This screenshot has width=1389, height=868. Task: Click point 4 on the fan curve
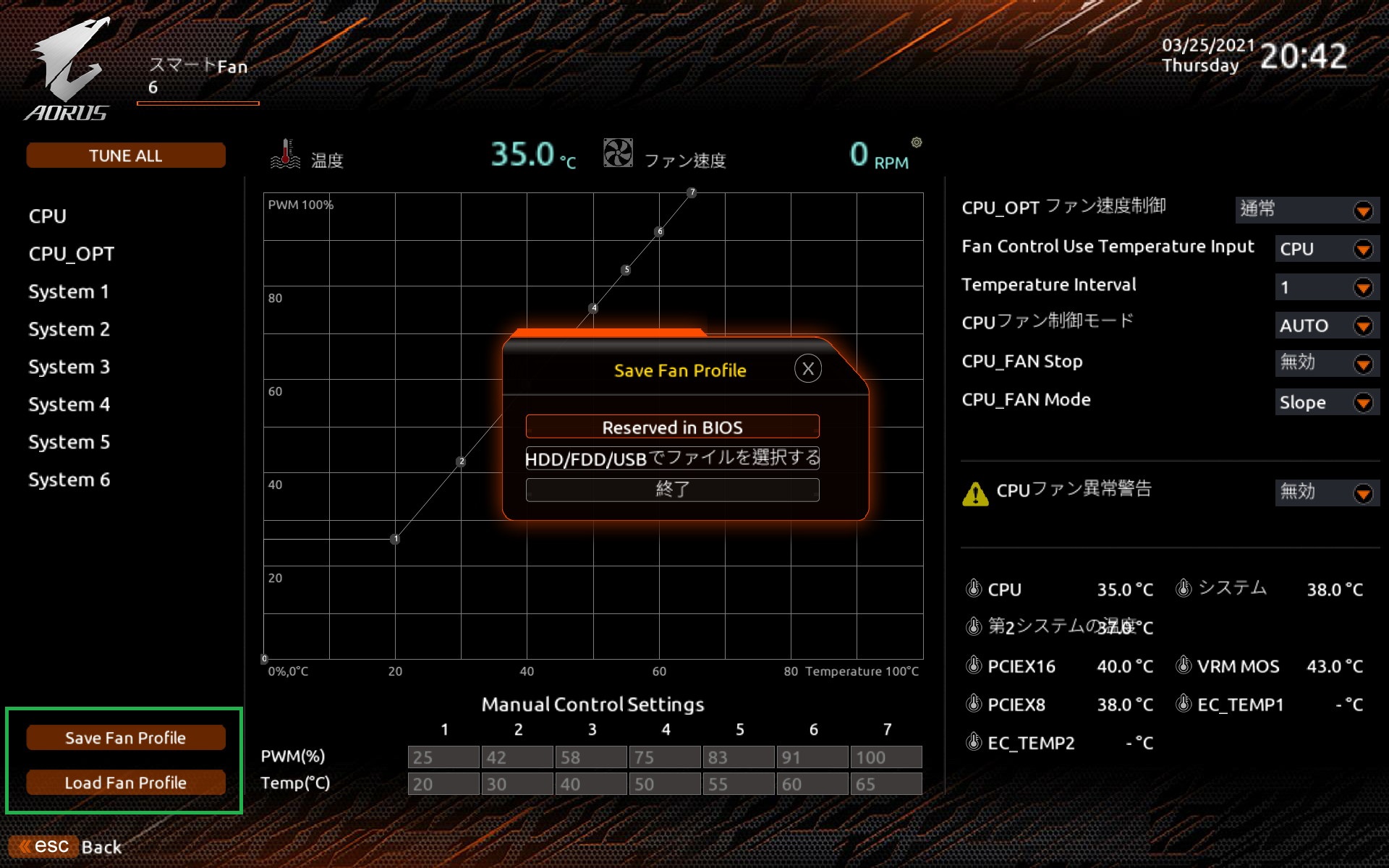click(x=593, y=308)
